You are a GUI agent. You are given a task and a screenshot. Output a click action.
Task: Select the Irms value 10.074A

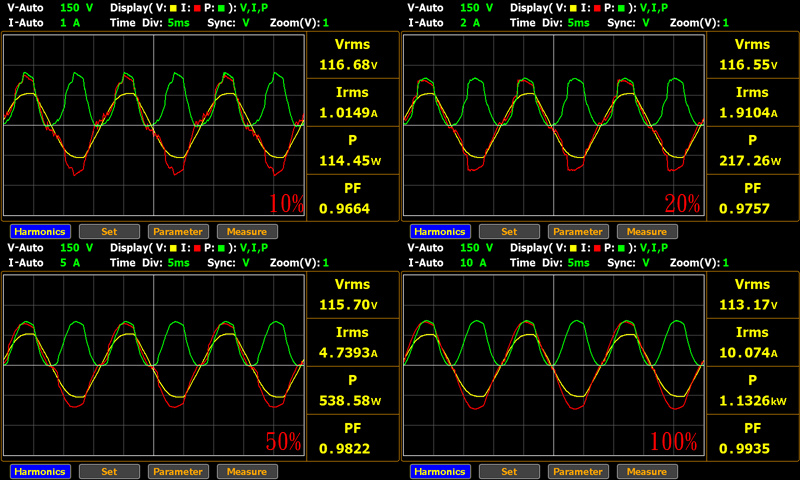tap(748, 352)
